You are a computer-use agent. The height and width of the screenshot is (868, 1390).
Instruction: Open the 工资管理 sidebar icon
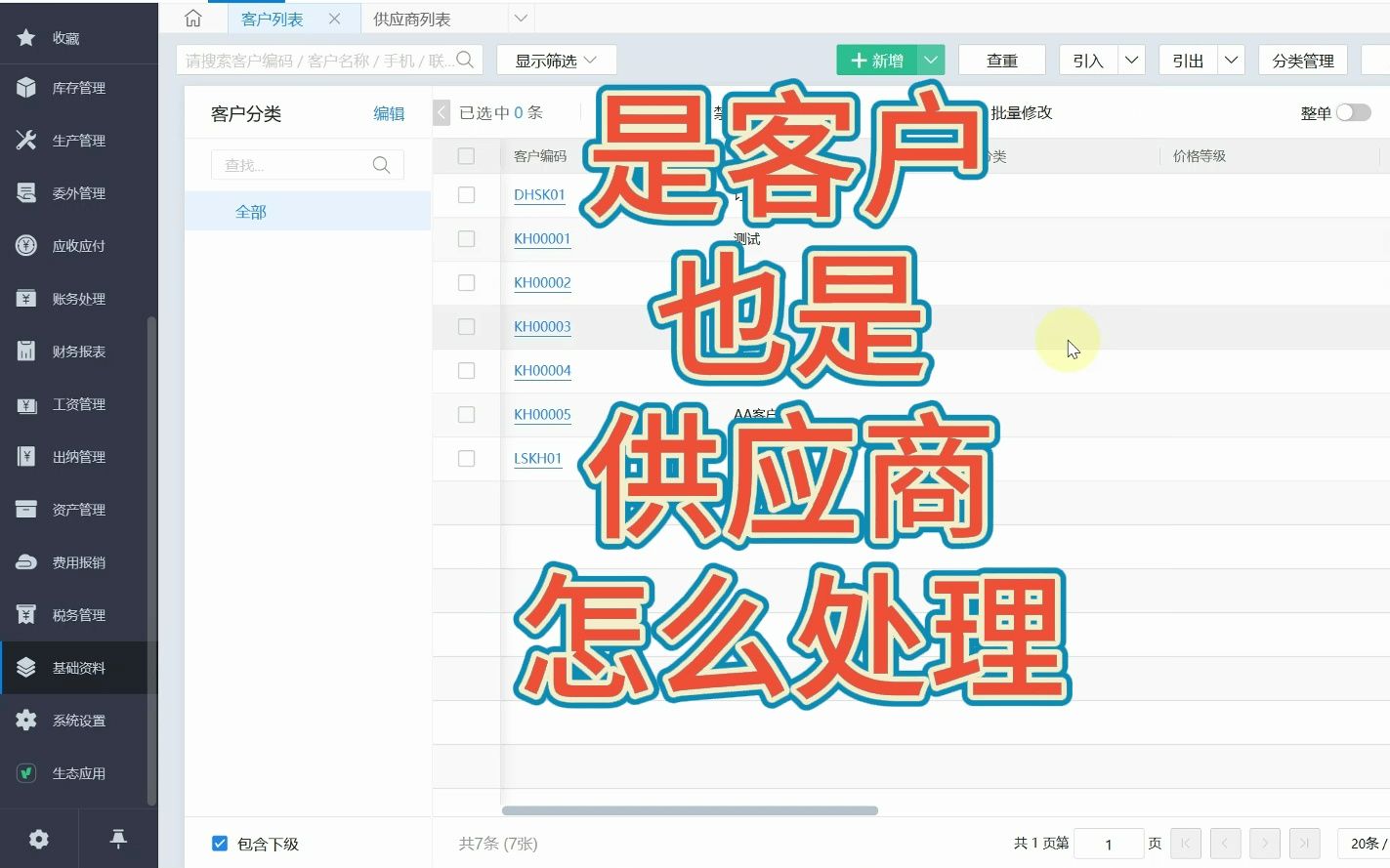click(26, 404)
